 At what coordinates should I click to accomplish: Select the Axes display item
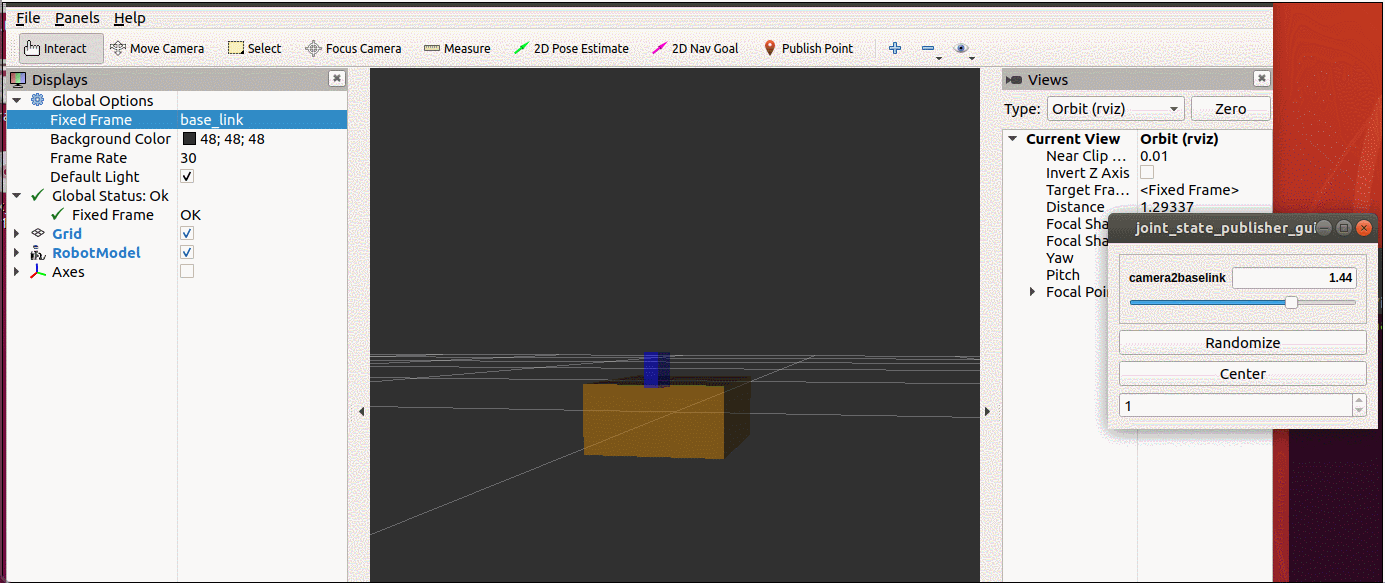click(x=68, y=272)
